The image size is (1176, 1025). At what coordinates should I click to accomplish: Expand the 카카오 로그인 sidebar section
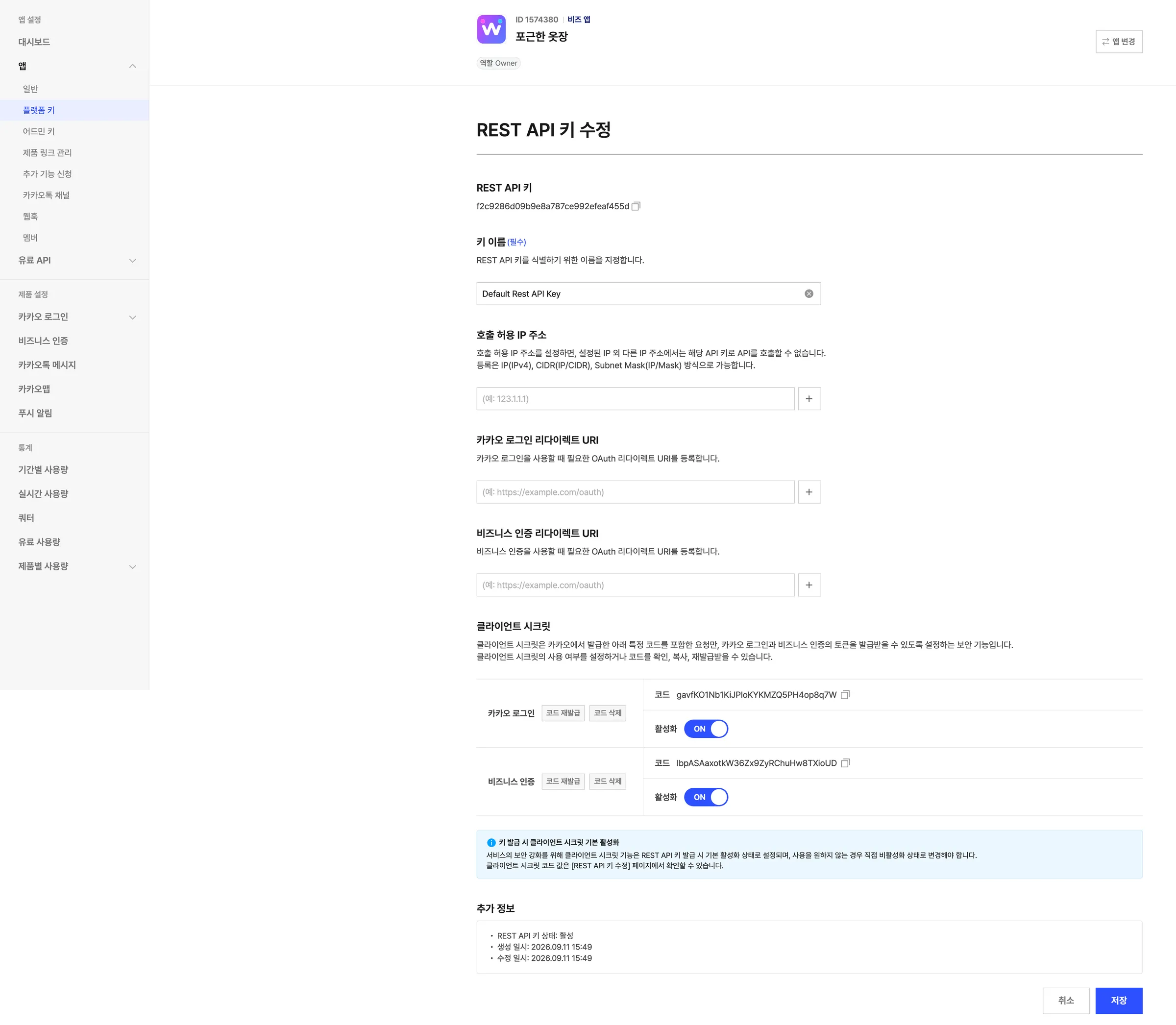[x=133, y=317]
